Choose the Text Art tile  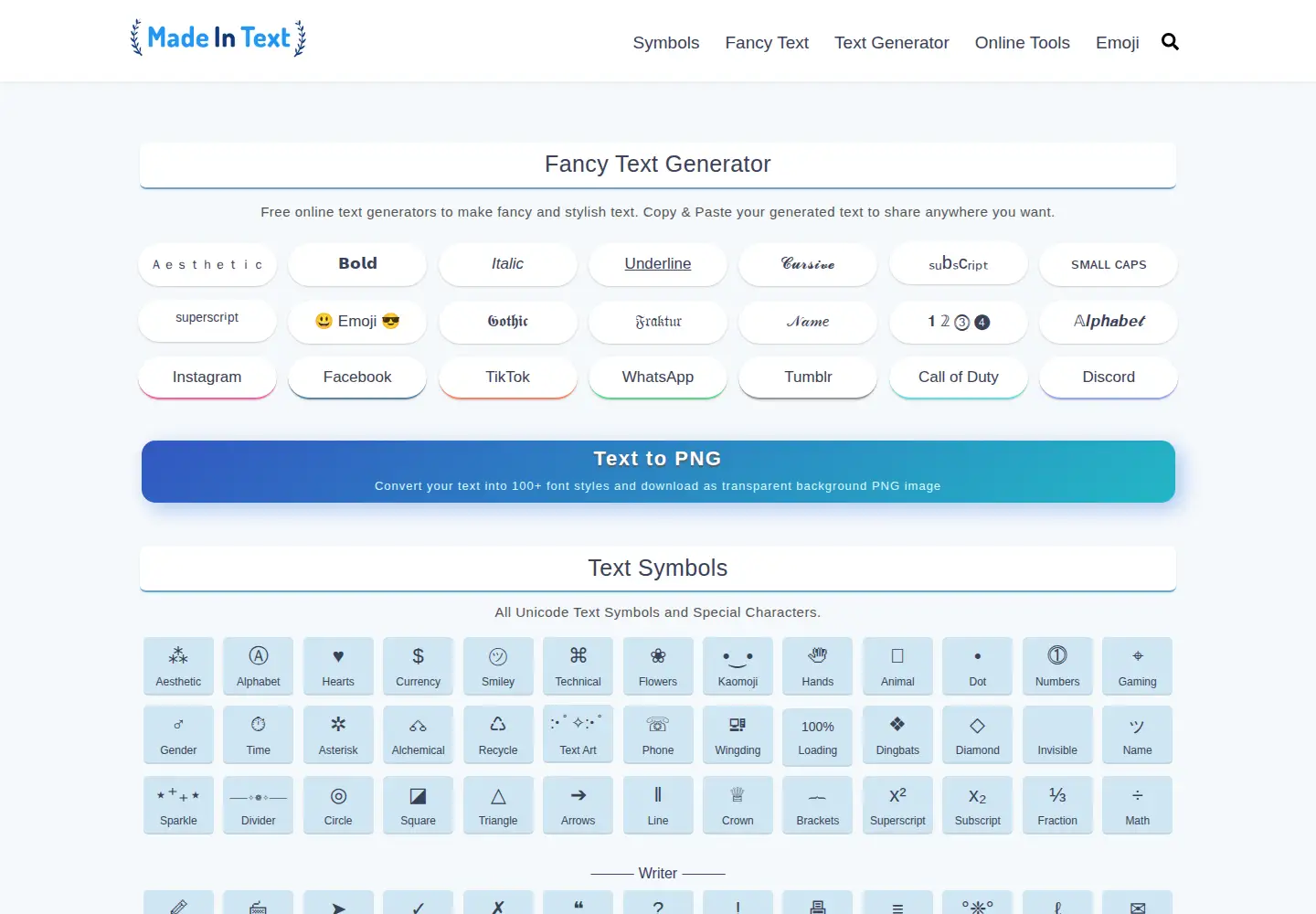coord(578,735)
